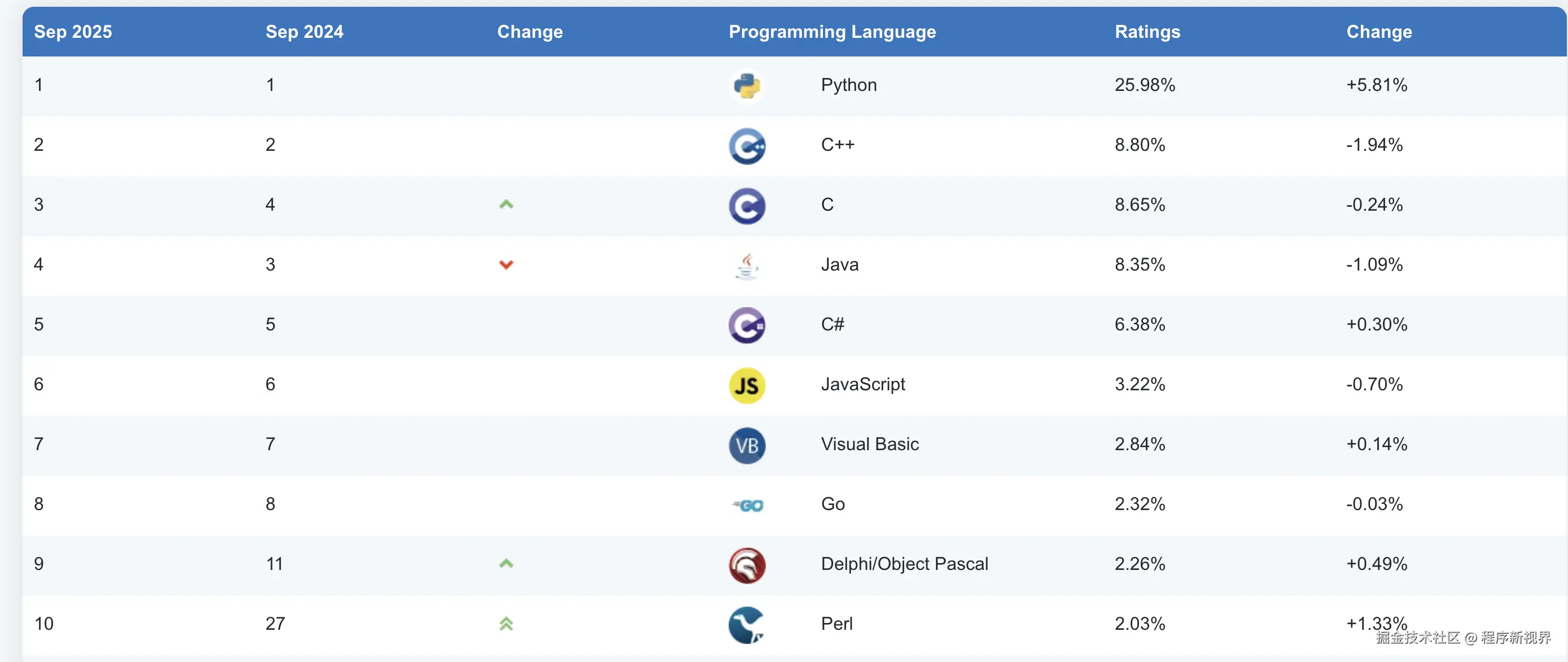The width and height of the screenshot is (1568, 662).
Task: Click the double up arrow for Perl
Action: [x=506, y=624]
